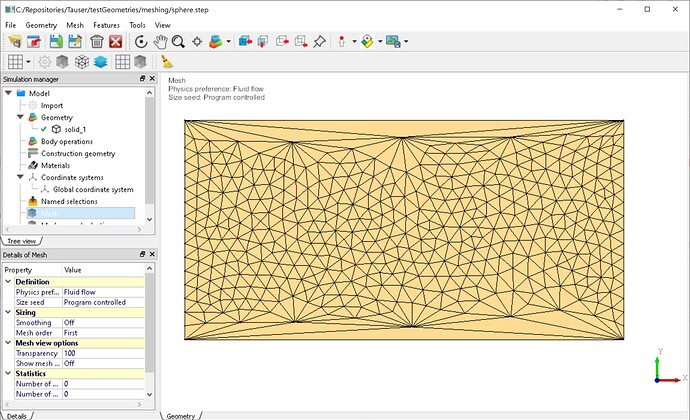Open dropdown arrow beside red-dot selection icon
This screenshot has height=420, width=690.
pos(354,42)
